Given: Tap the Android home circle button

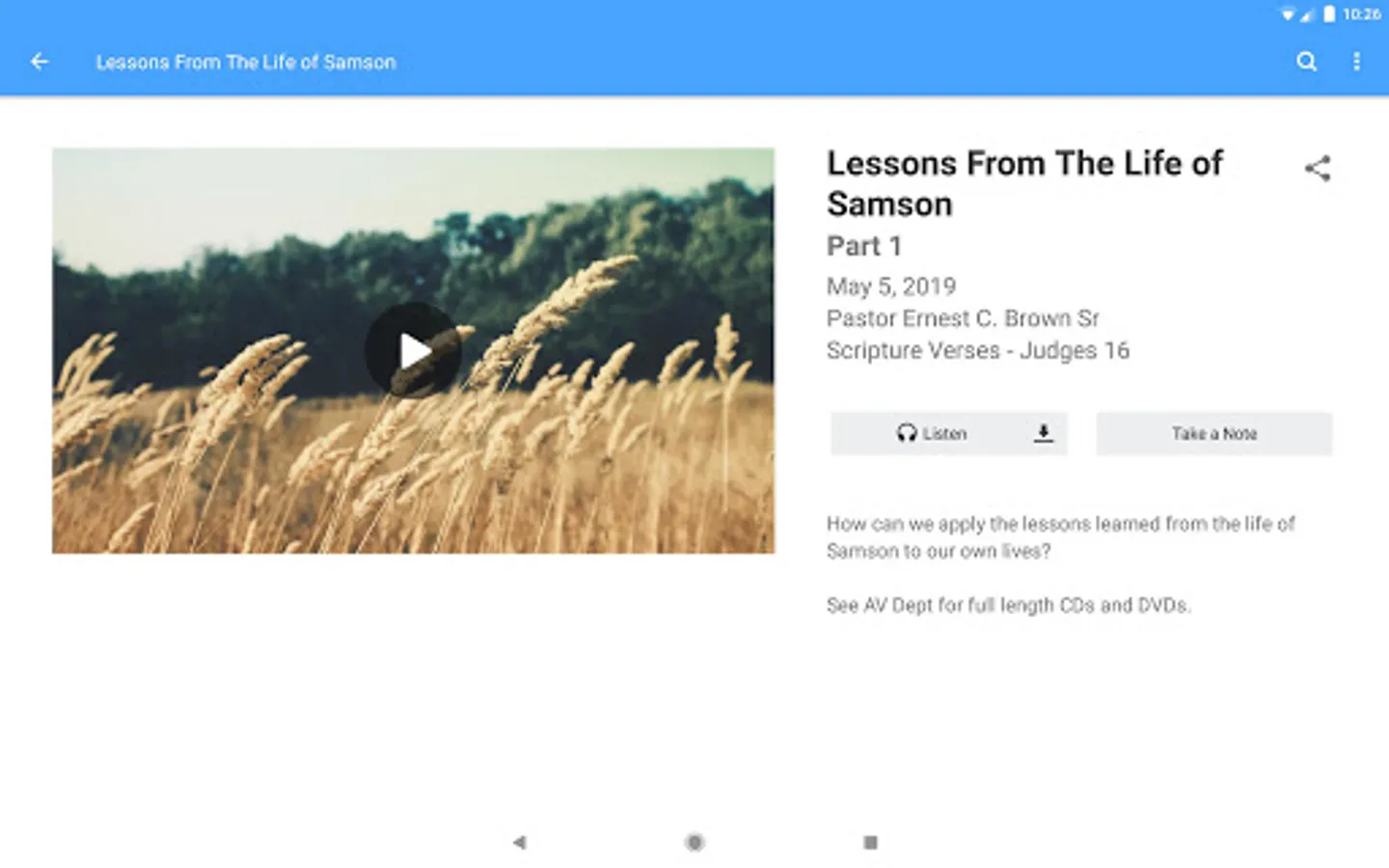Looking at the screenshot, I should 694,842.
